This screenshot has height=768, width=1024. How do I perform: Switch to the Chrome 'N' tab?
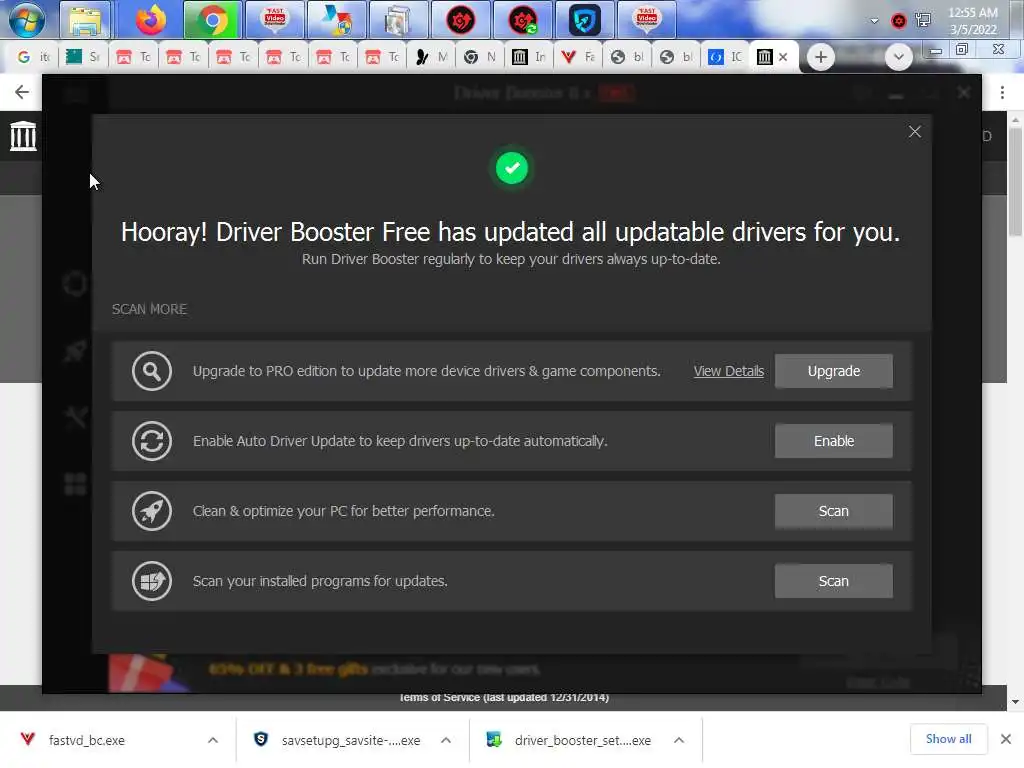pos(480,57)
